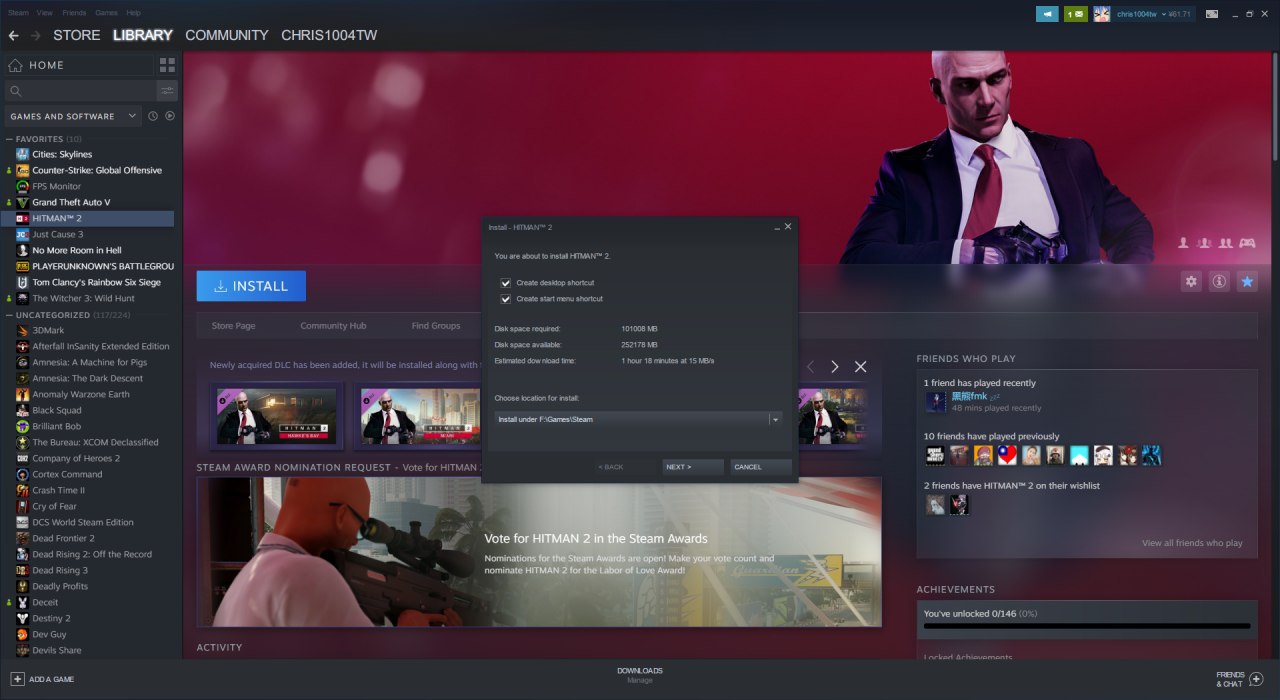Click friend 黑熊fmk avatar

click(936, 401)
